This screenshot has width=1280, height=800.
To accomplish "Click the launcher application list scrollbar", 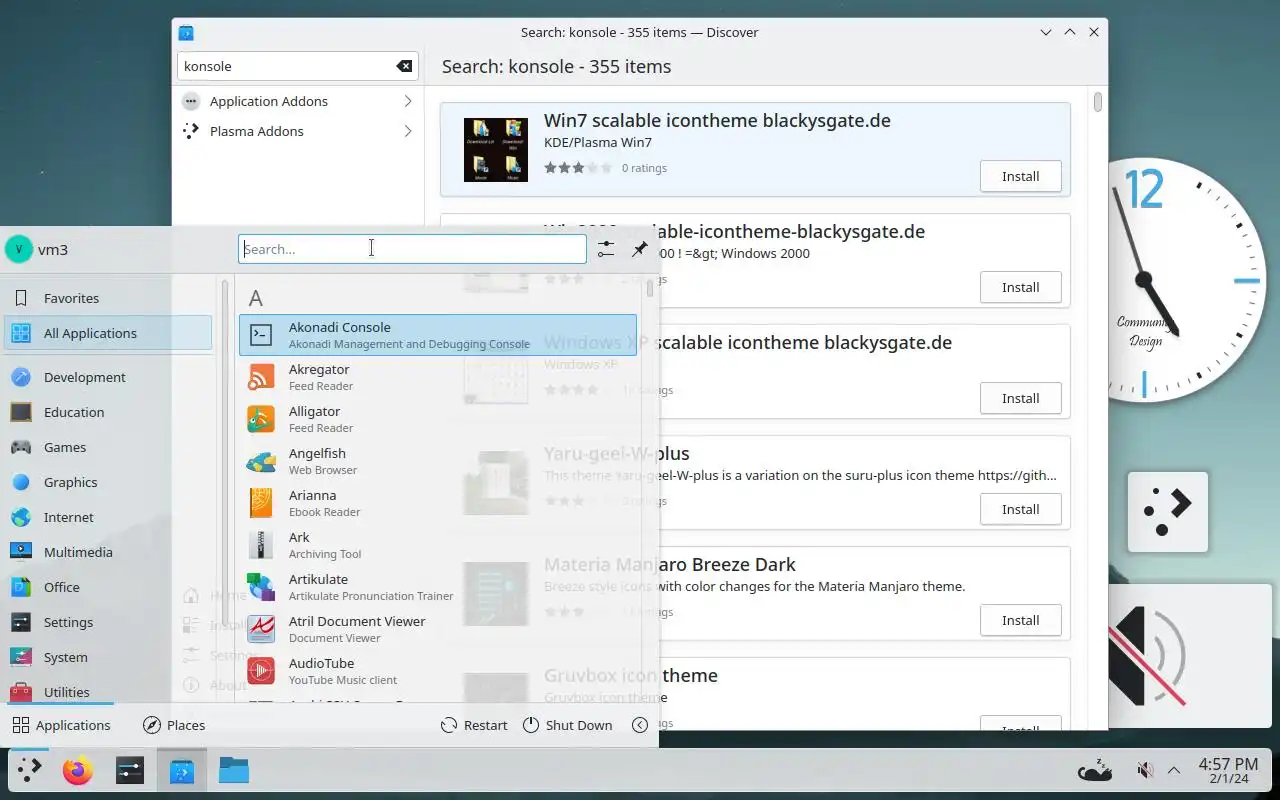I will tap(650, 288).
